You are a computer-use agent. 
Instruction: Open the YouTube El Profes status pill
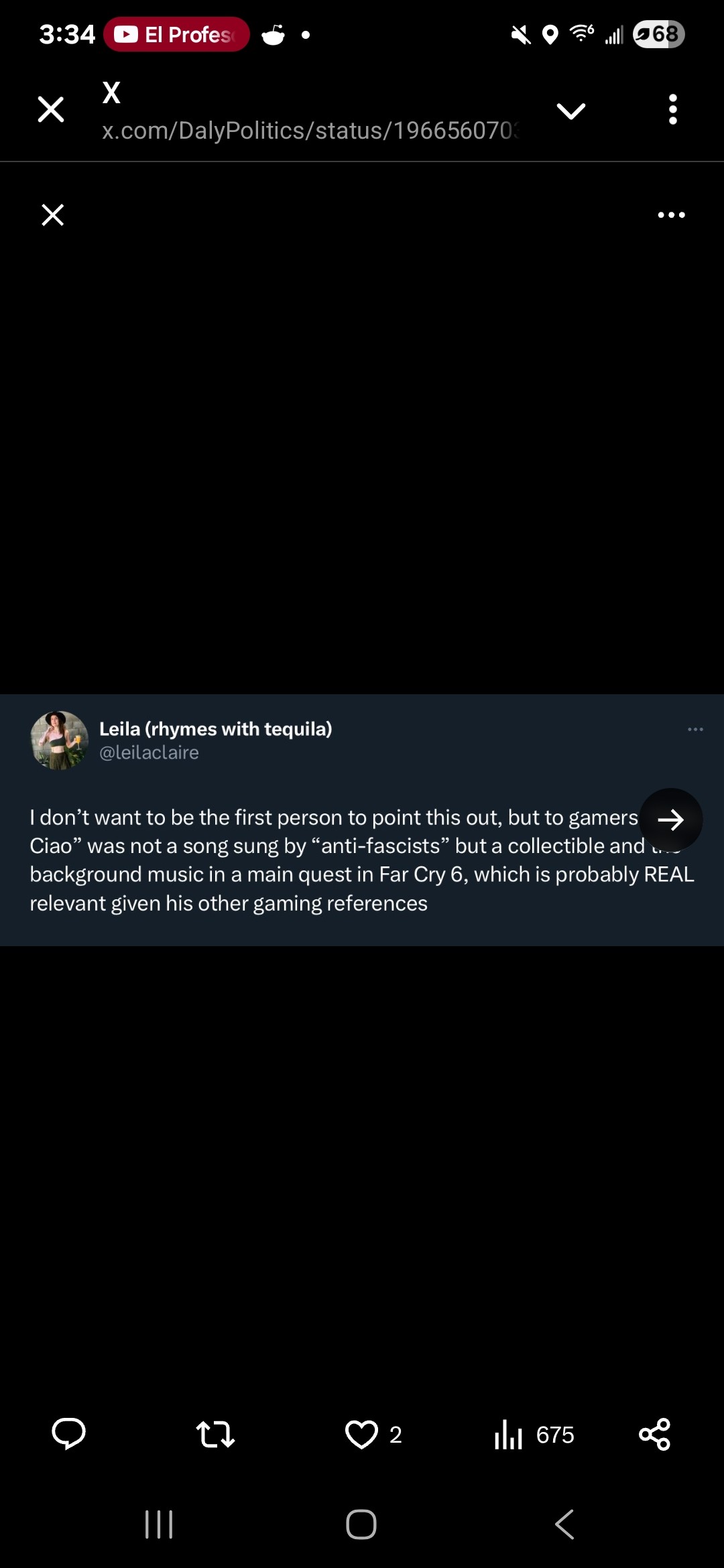click(x=176, y=34)
